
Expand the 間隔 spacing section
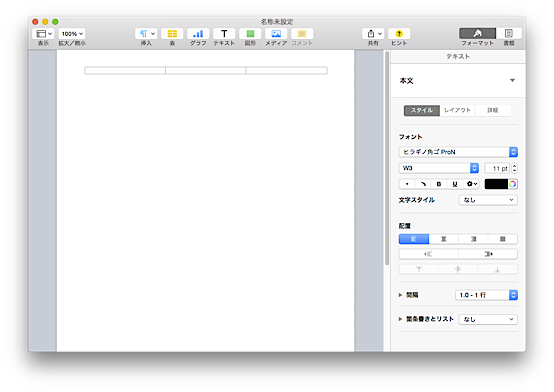click(401, 295)
